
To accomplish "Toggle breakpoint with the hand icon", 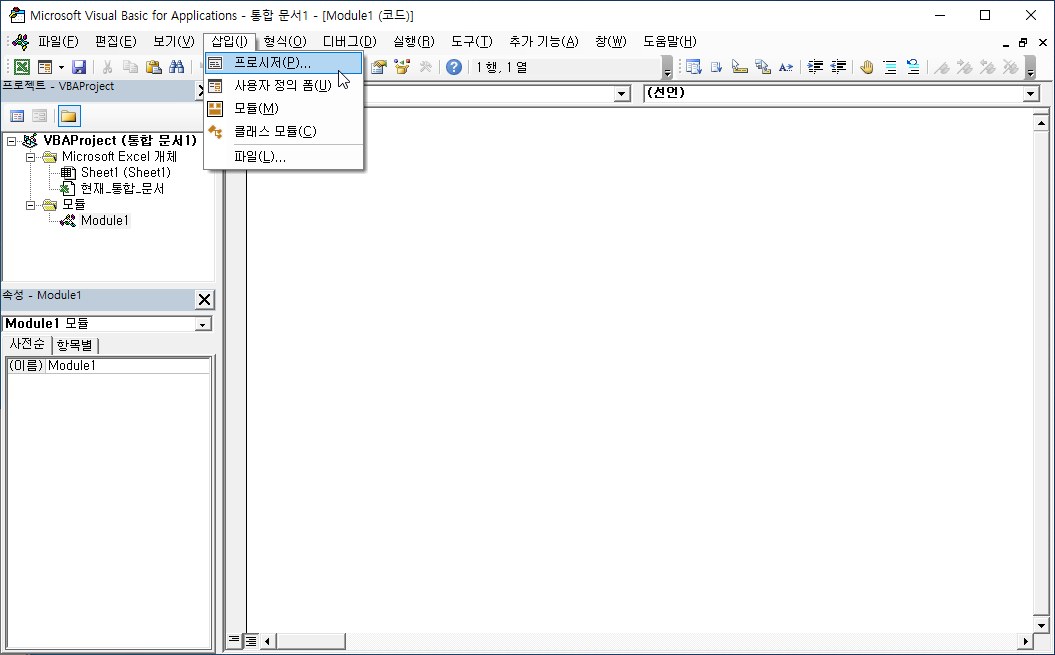I will pyautogui.click(x=867, y=67).
